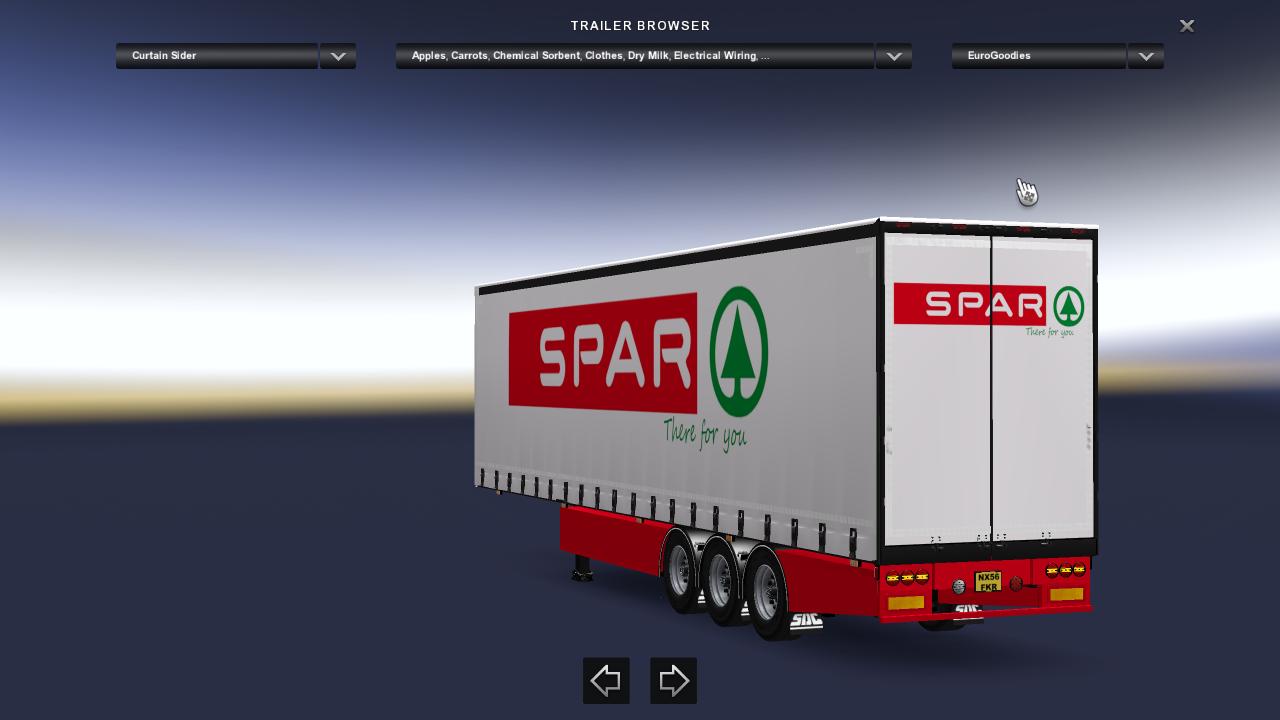
Task: Expand the arrow beside EuroGoodies
Action: coord(1145,56)
